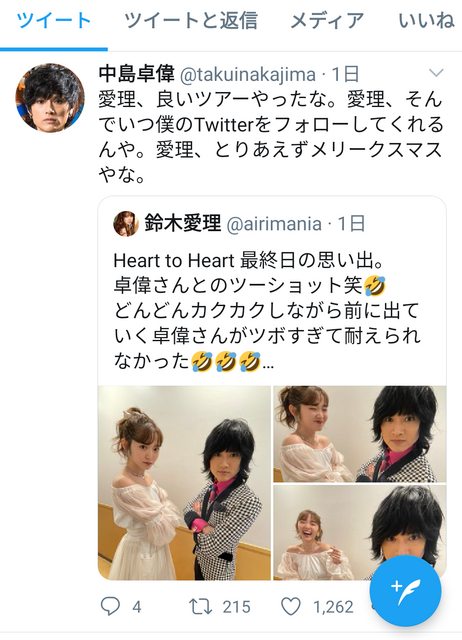Open the tweet's 1日 timestamp by @takuinakajima
Viewport: 462px width, 640px height.
pos(345,75)
